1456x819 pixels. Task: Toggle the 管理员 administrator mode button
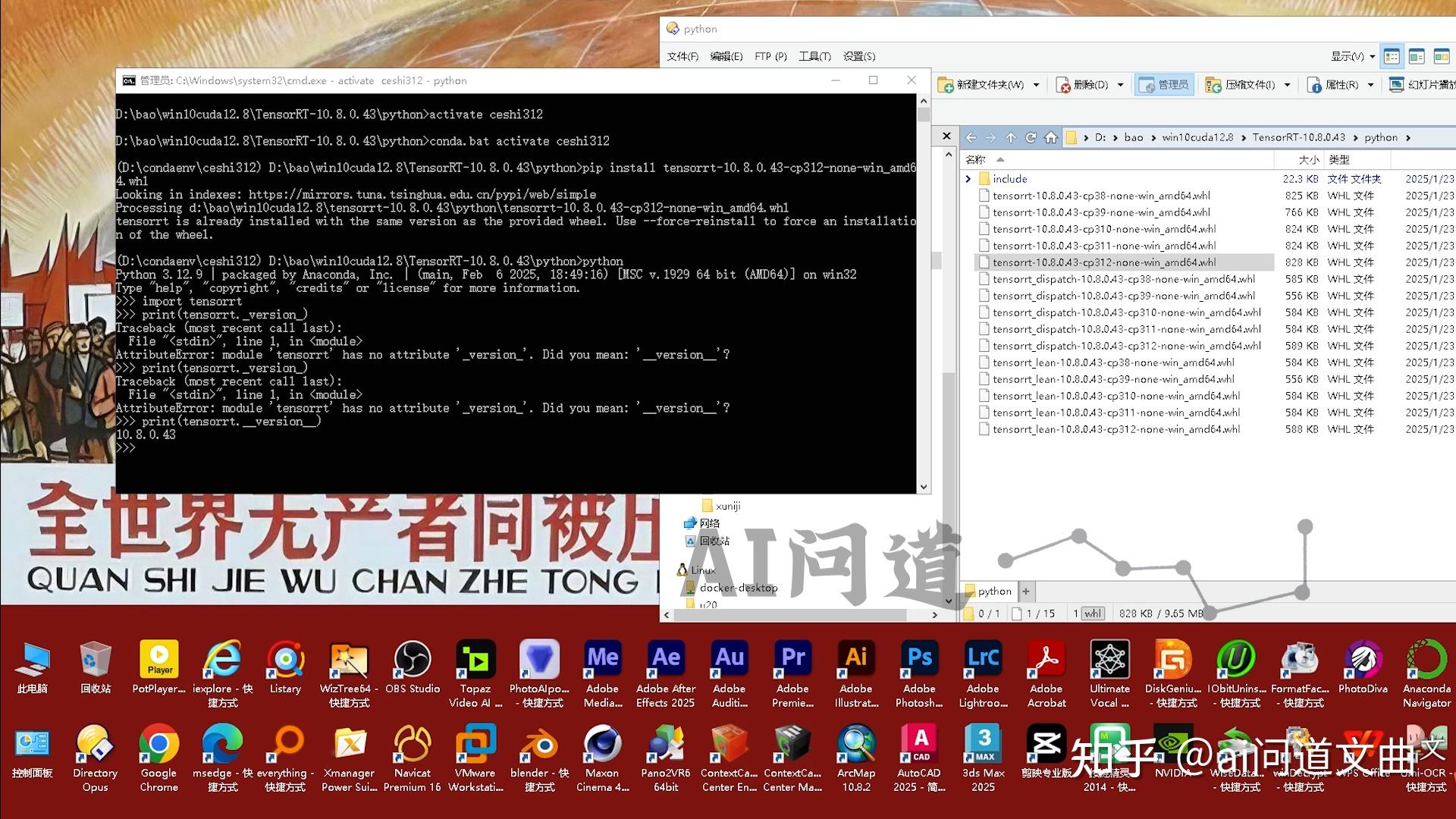click(x=1165, y=84)
